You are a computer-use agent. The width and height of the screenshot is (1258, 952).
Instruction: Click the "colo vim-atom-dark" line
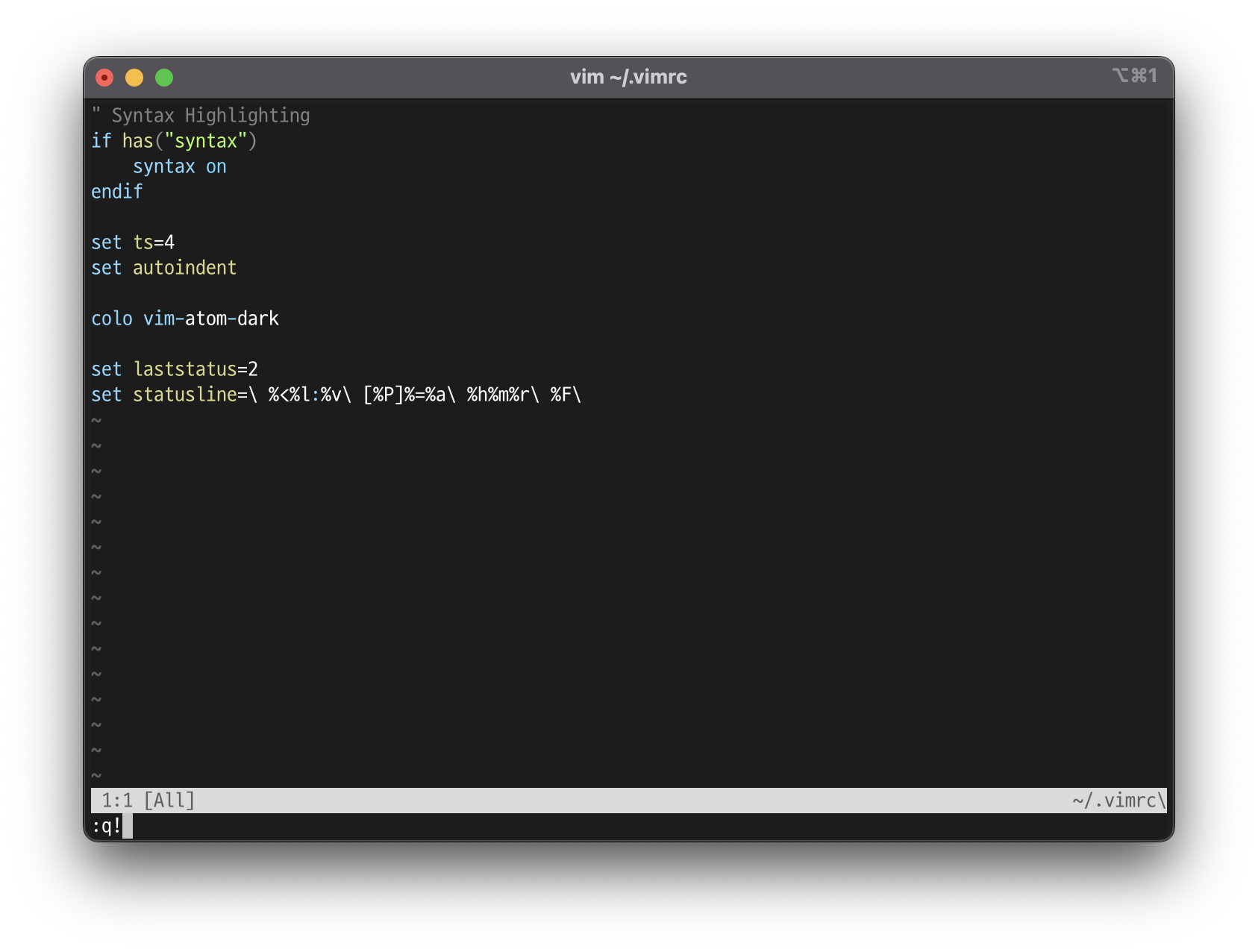[185, 319]
